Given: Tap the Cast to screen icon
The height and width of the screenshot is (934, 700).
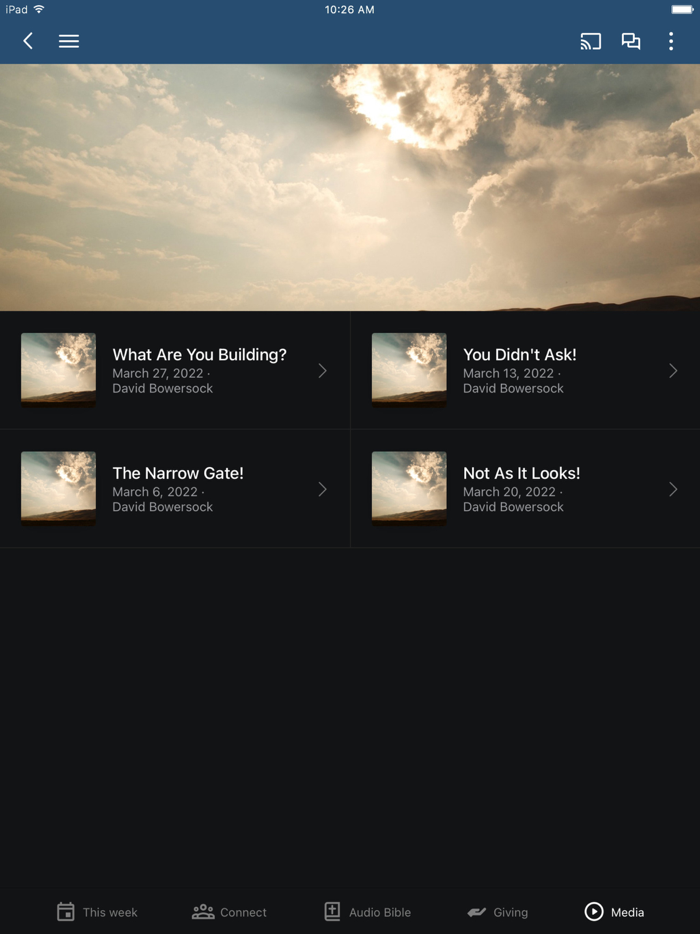Looking at the screenshot, I should [x=590, y=41].
